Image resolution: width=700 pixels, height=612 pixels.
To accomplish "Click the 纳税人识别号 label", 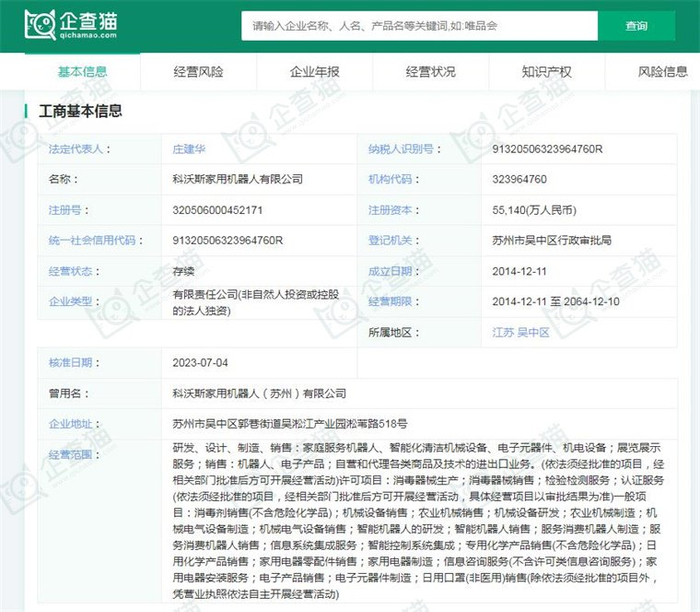I will [401, 149].
